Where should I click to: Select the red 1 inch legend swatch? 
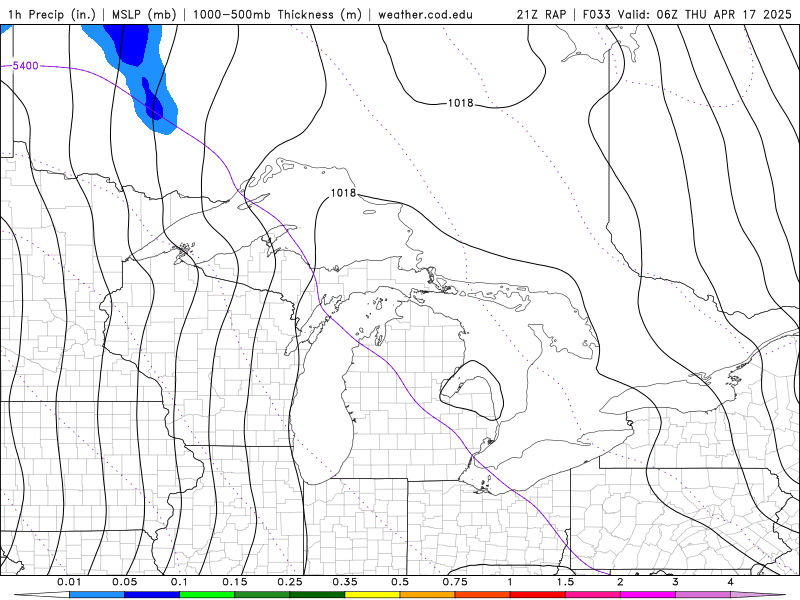click(538, 595)
